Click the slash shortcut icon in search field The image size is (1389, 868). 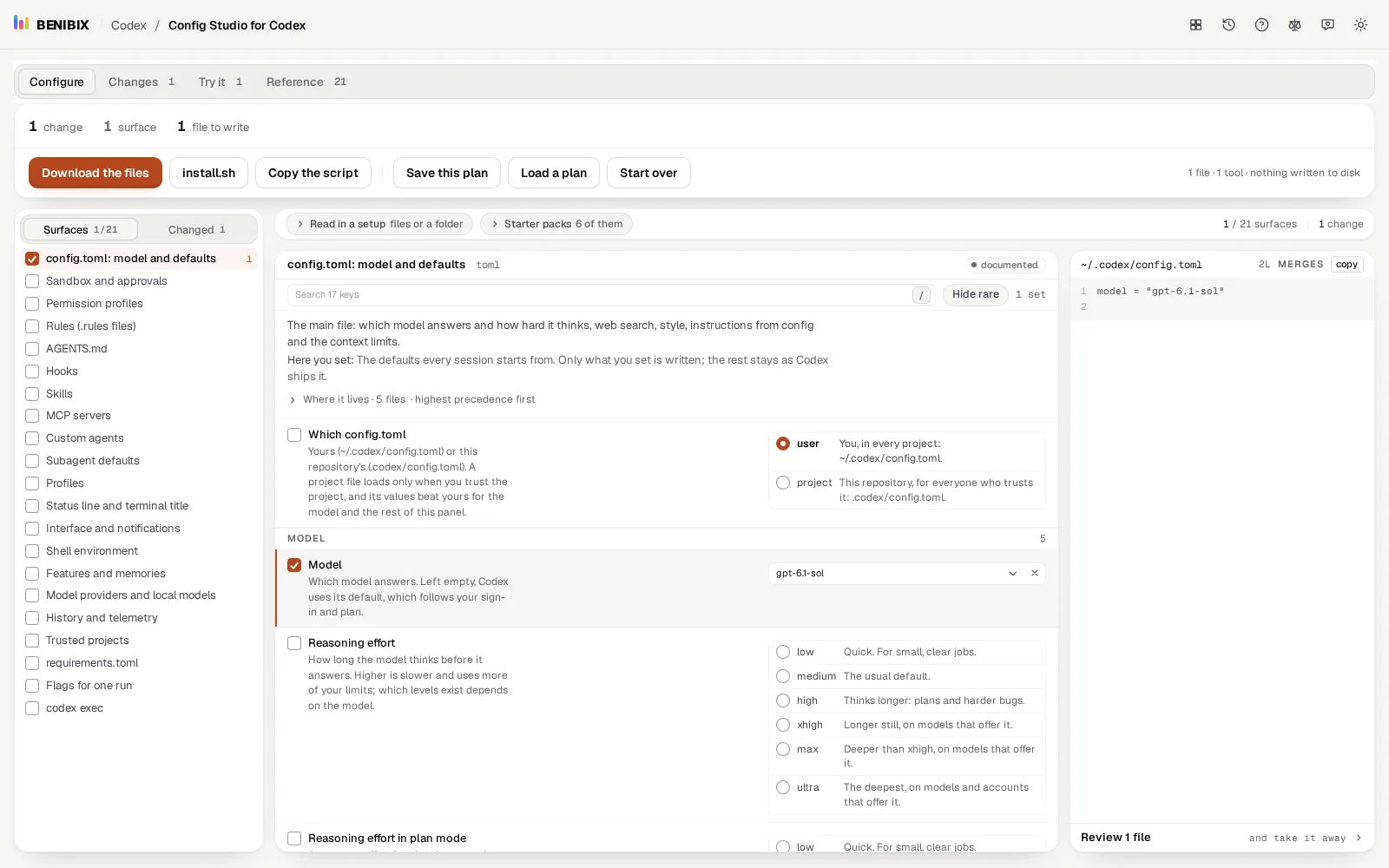(x=921, y=295)
